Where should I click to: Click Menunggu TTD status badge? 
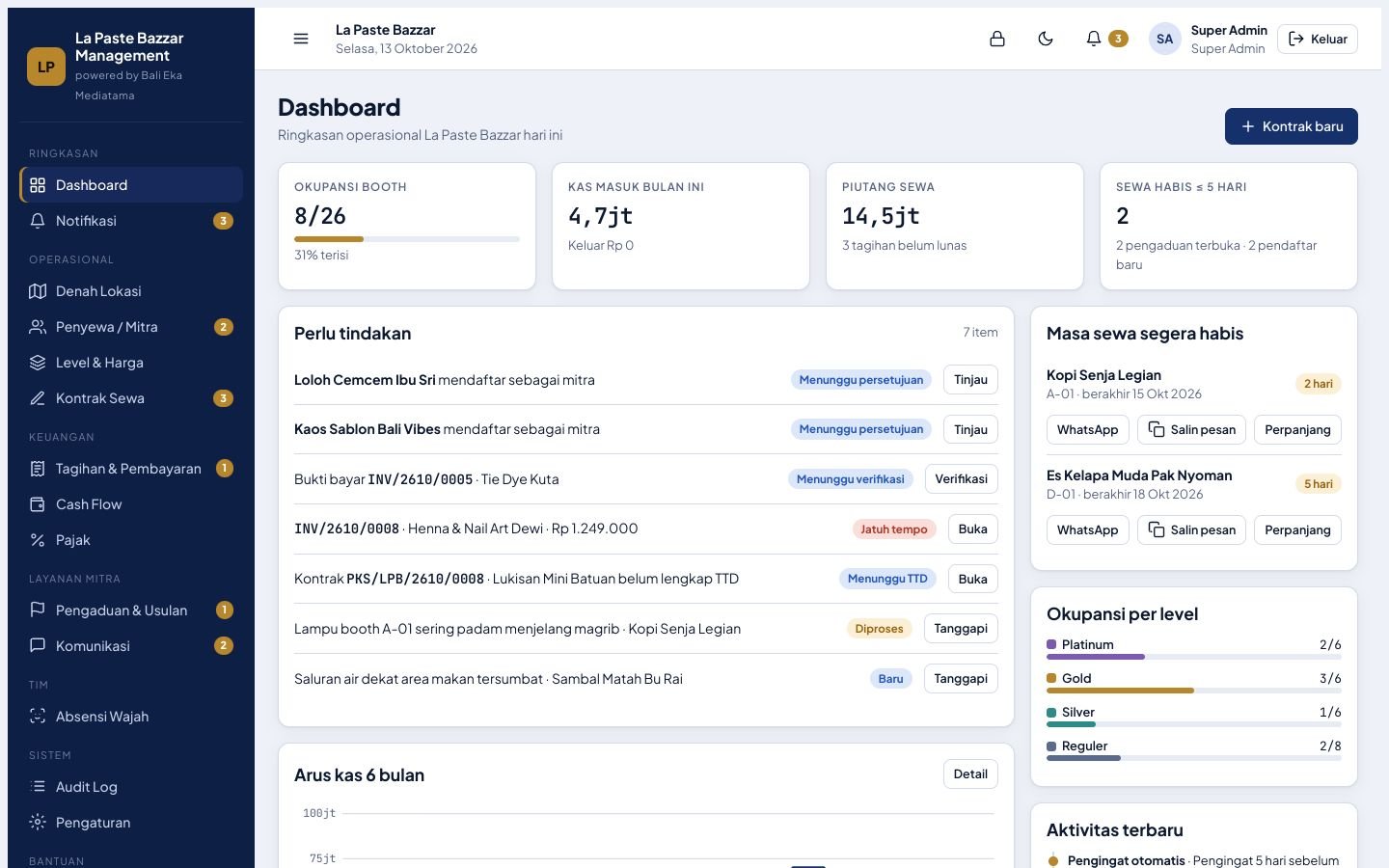[x=887, y=579]
